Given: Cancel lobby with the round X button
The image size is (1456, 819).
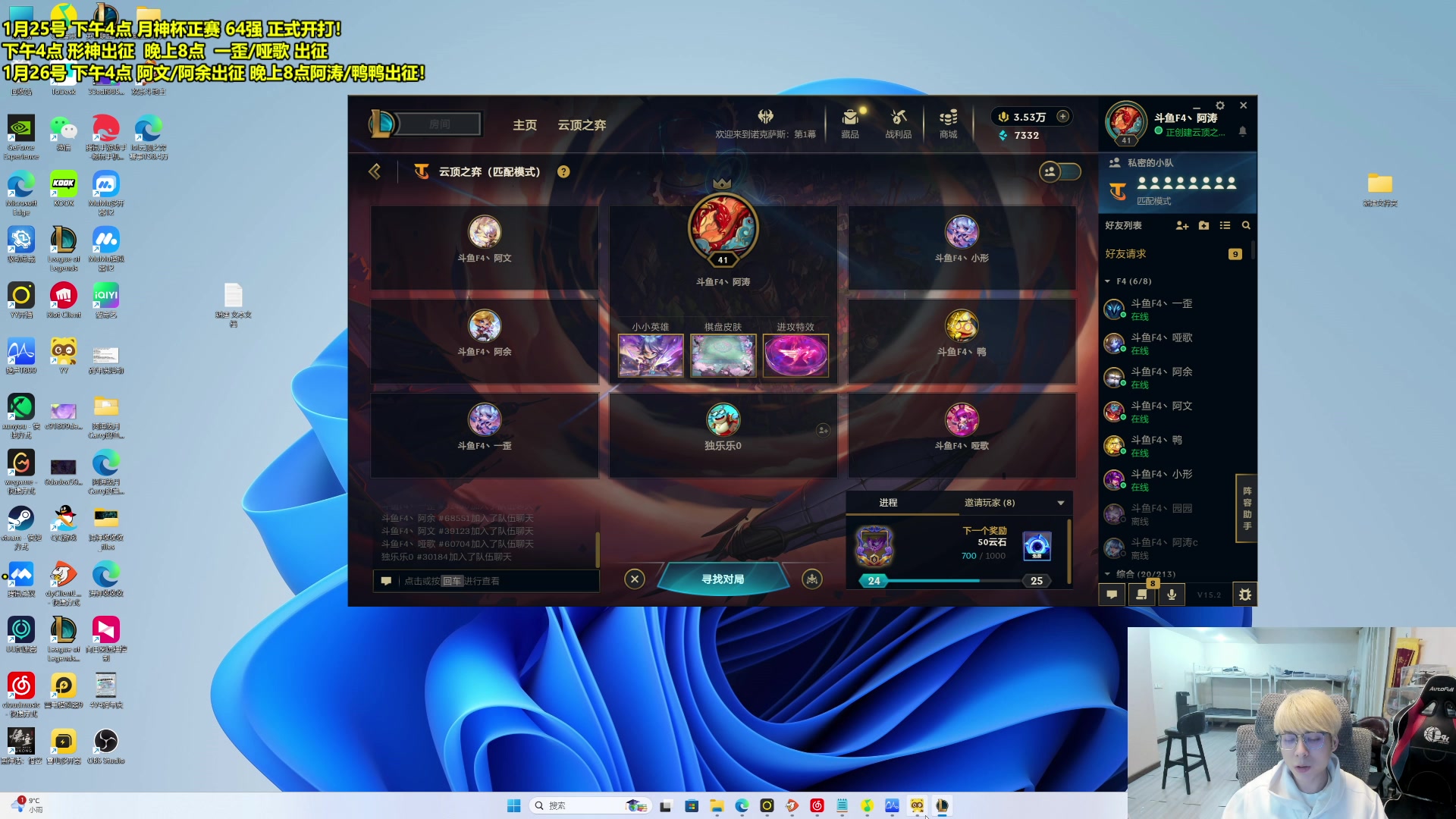Looking at the screenshot, I should pos(635,579).
